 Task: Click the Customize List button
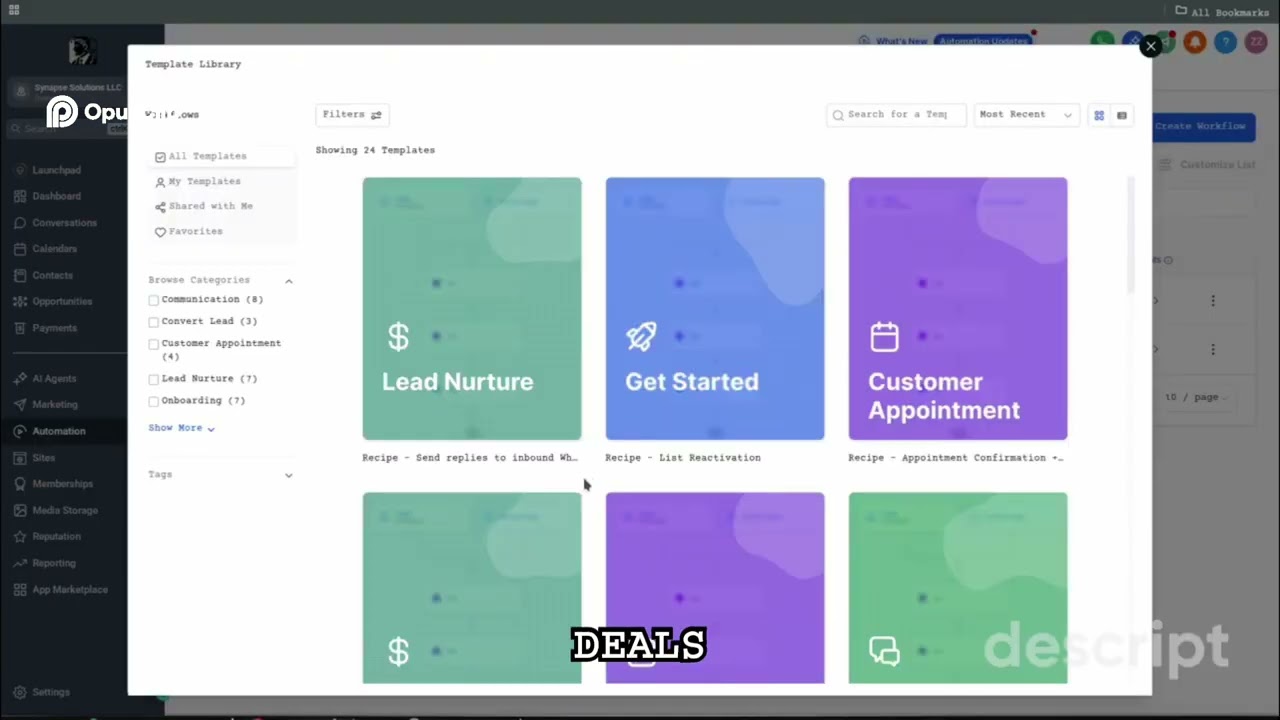[x=1208, y=165]
